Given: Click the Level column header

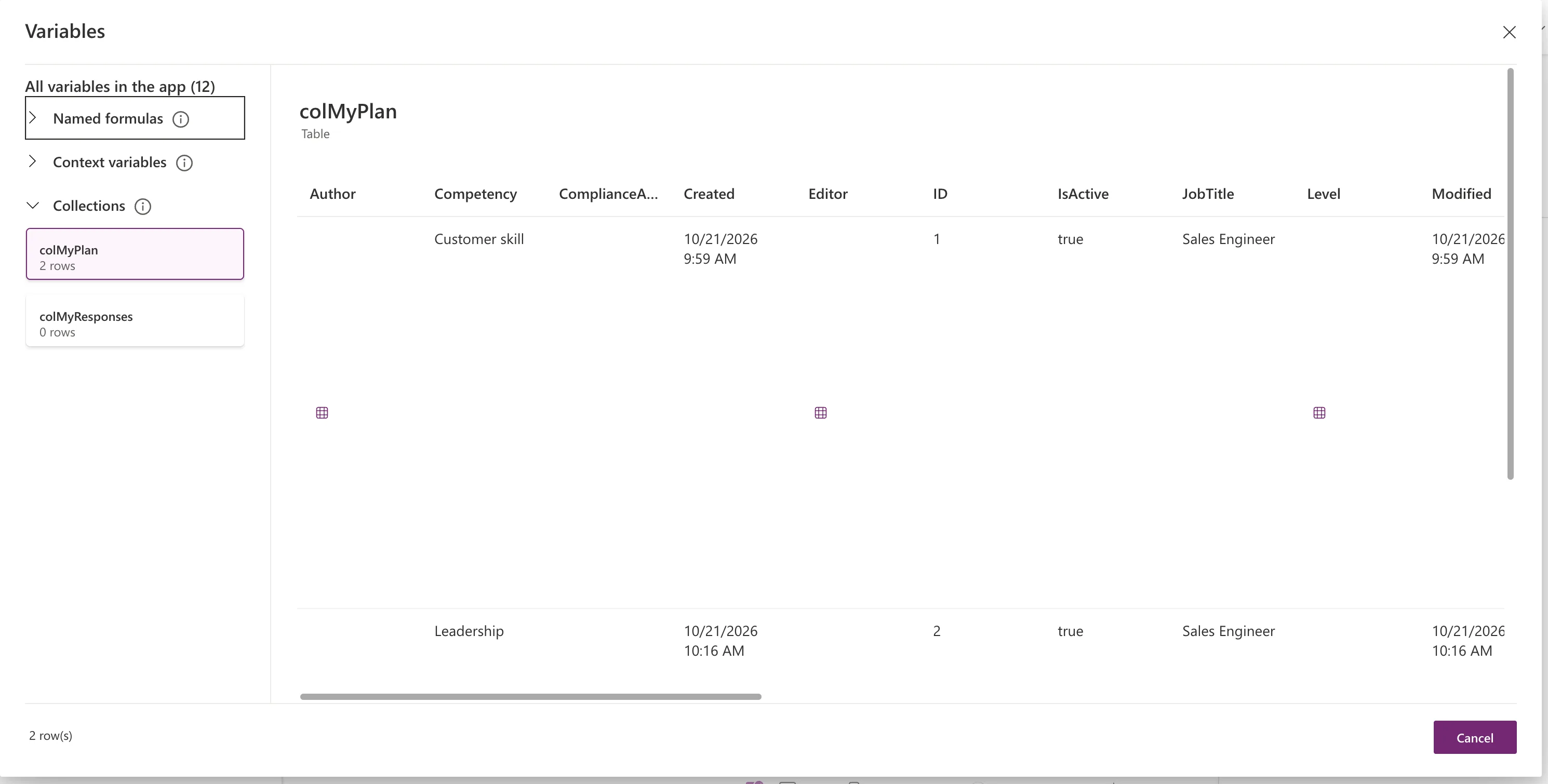Looking at the screenshot, I should [x=1324, y=194].
